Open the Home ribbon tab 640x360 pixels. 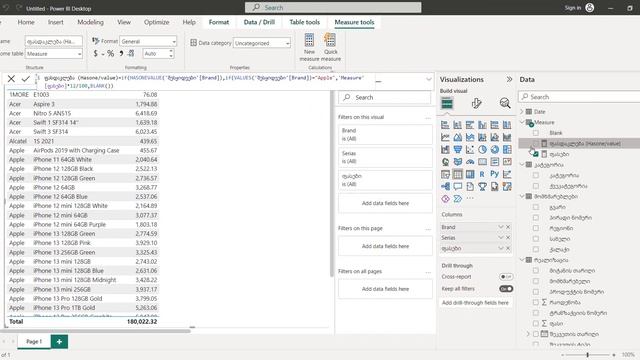[26, 22]
